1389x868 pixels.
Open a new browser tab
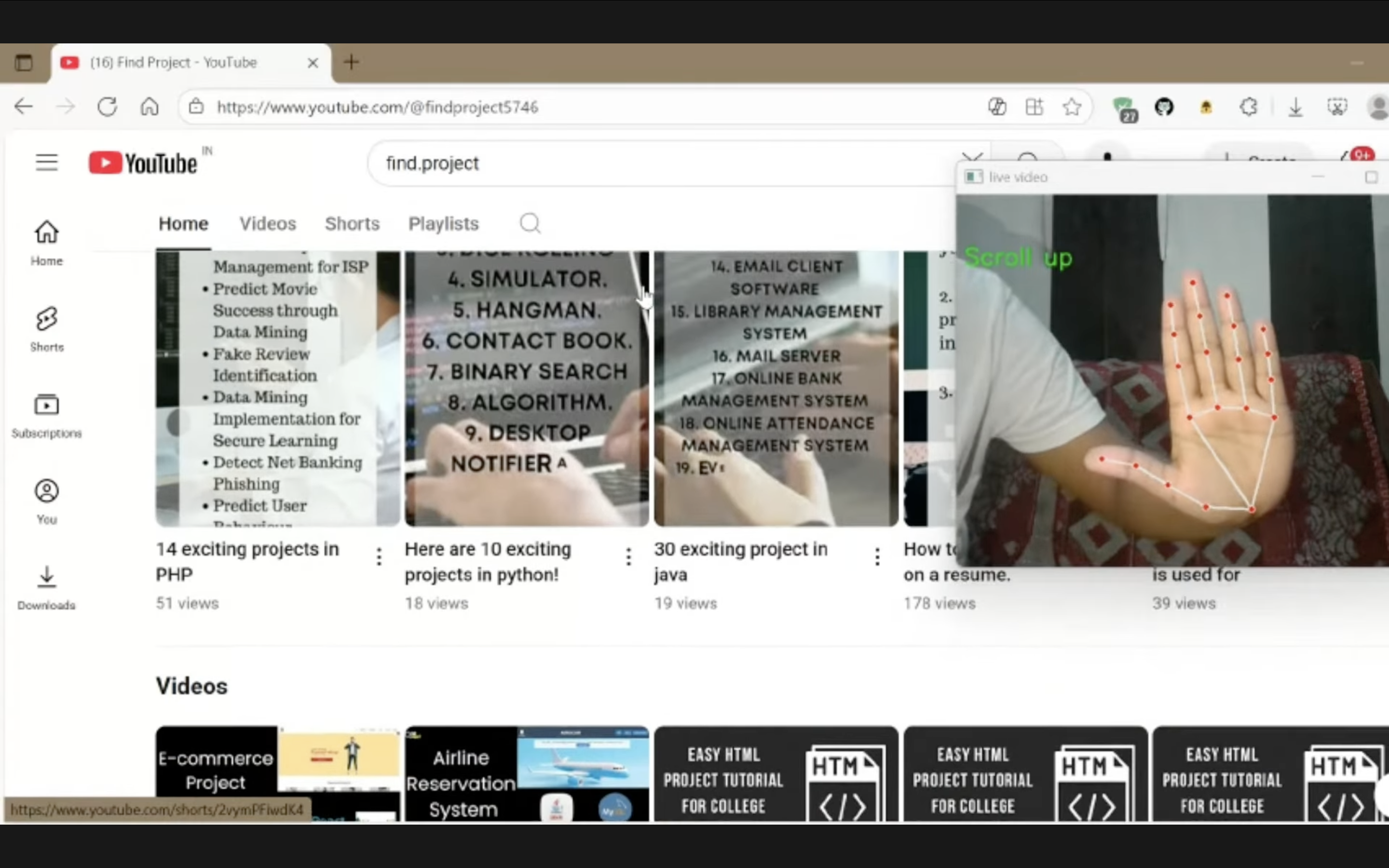pyautogui.click(x=351, y=62)
